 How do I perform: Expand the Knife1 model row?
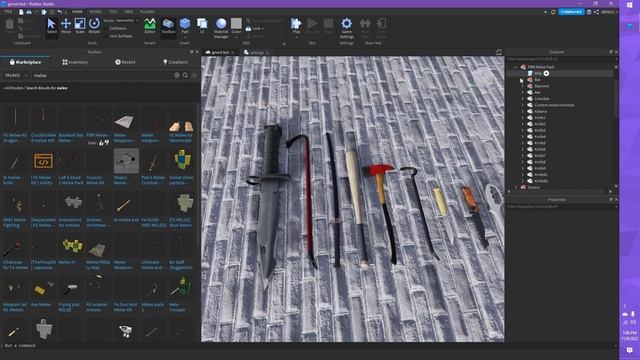point(522,118)
